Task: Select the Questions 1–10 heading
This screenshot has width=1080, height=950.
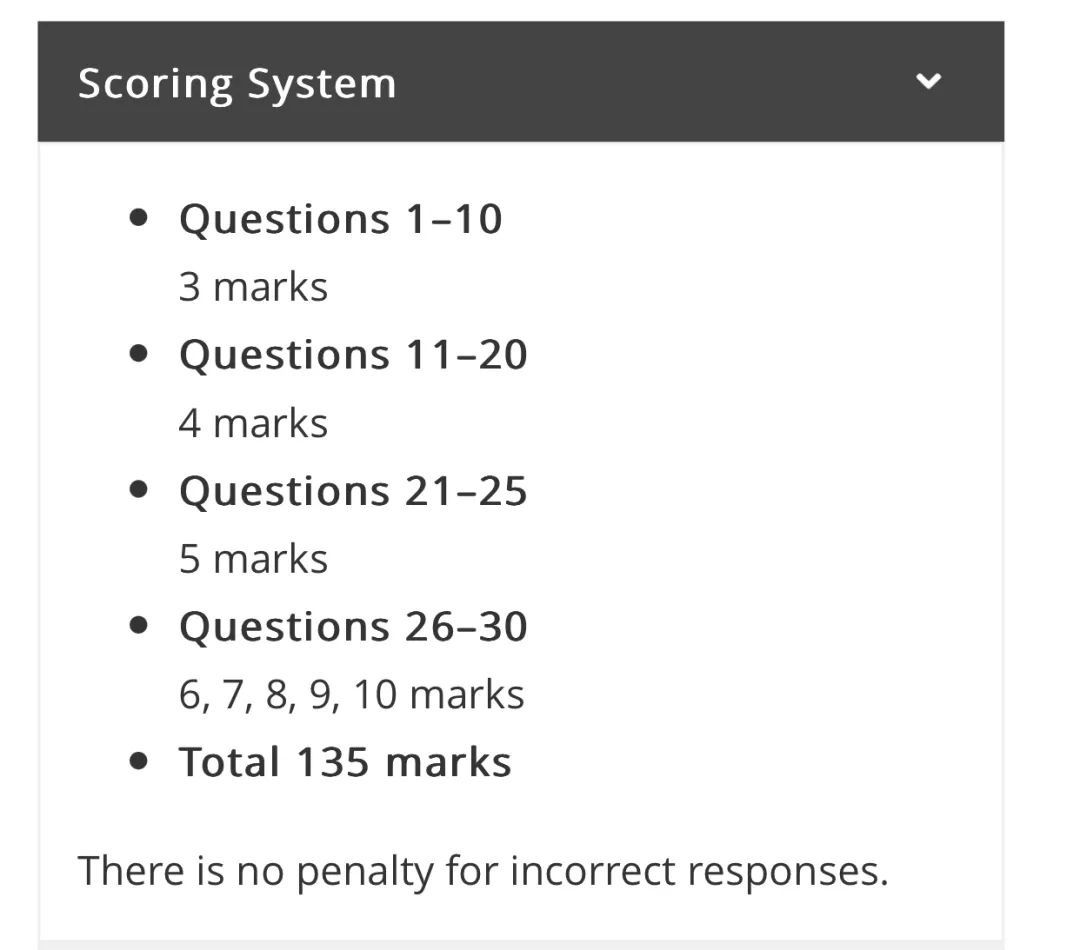Action: (340, 220)
